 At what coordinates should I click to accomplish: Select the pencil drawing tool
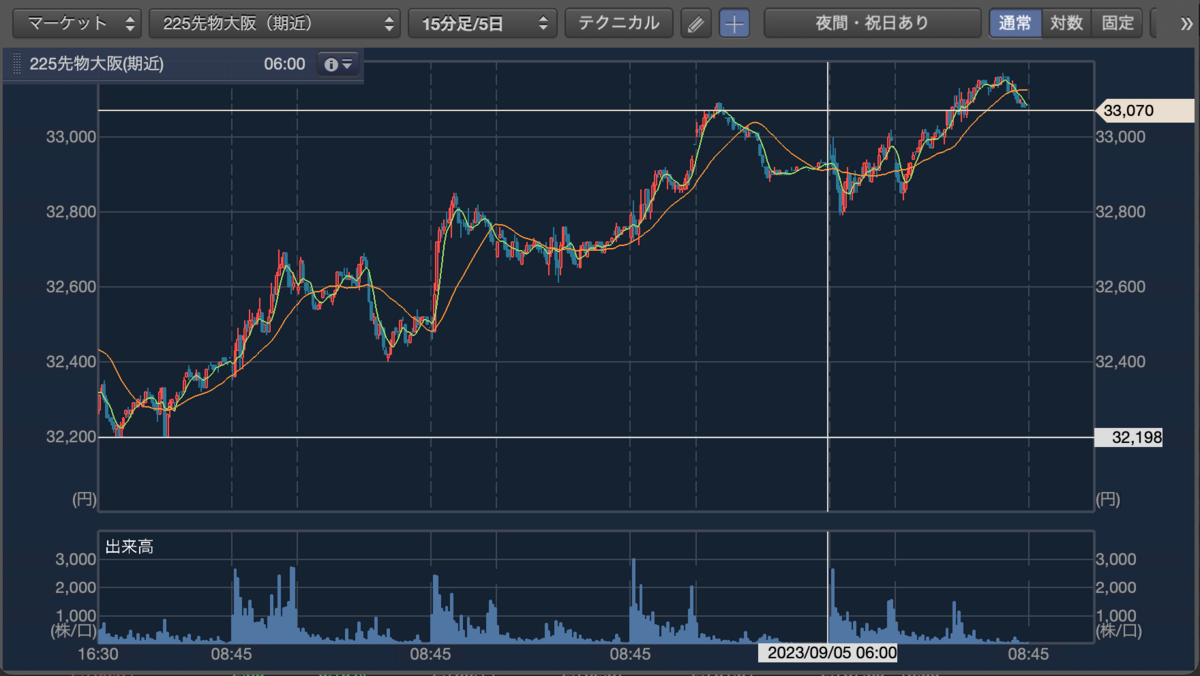697,23
